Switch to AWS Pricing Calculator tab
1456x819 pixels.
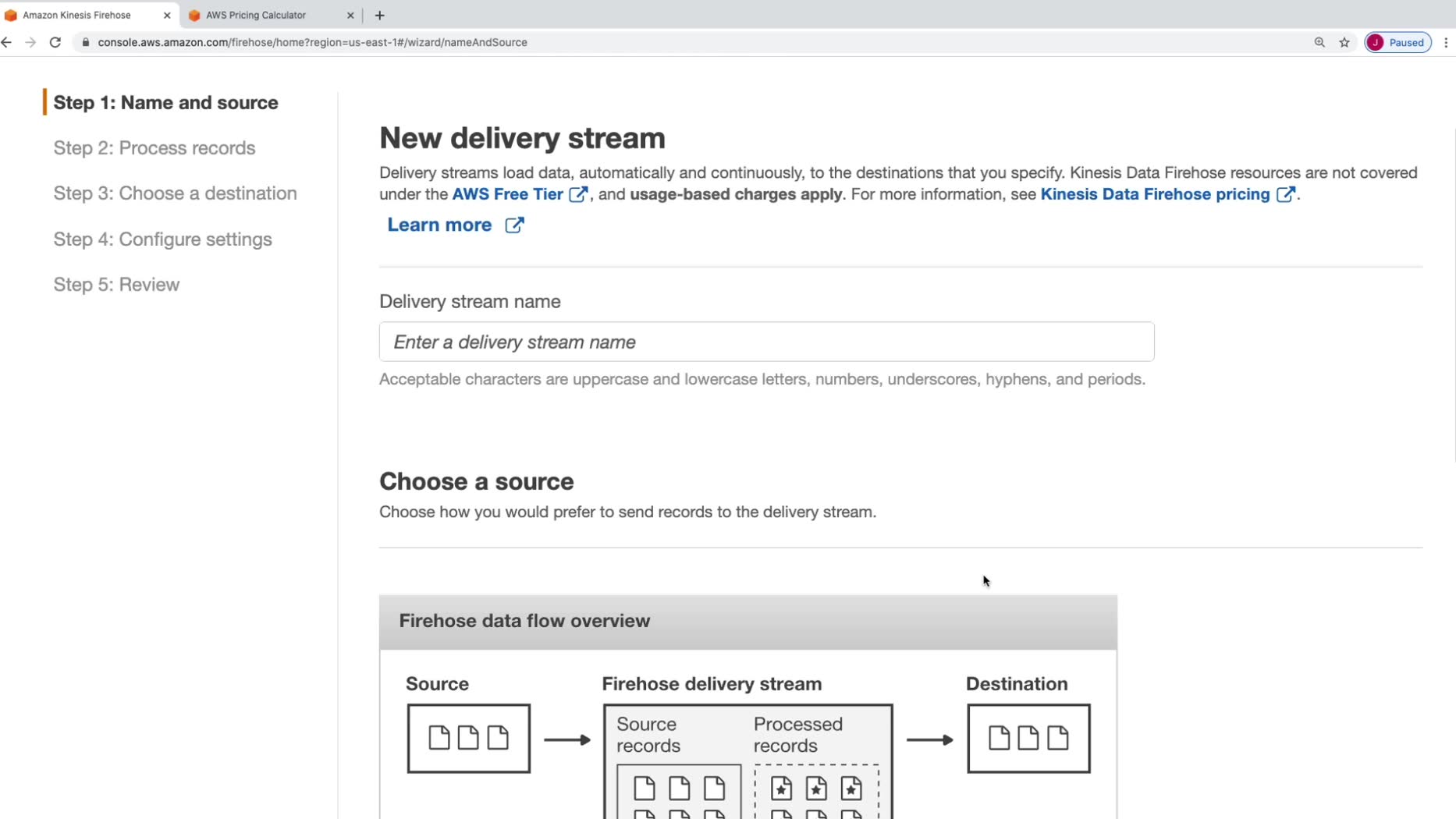click(256, 15)
